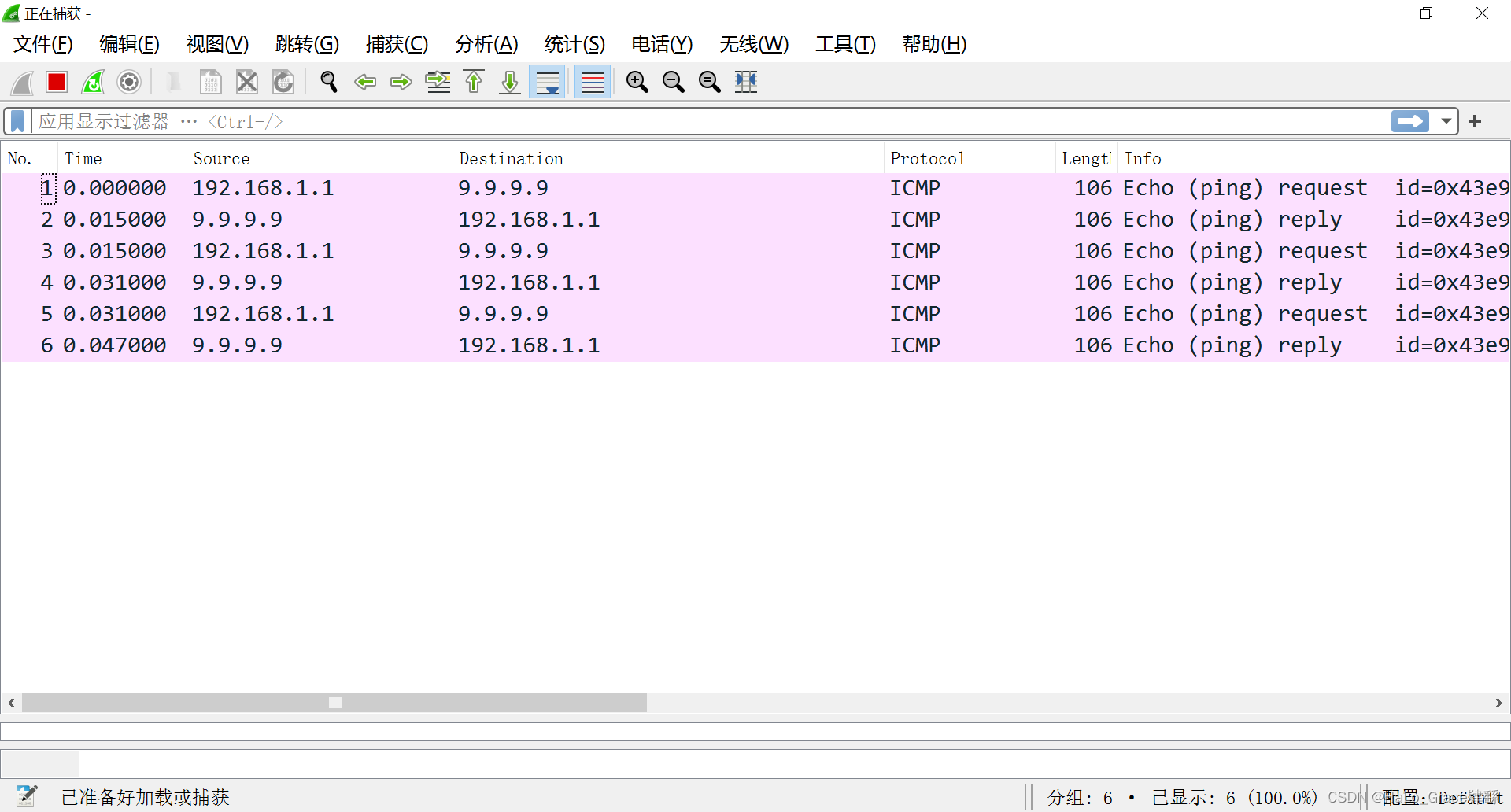The height and width of the screenshot is (812, 1511).
Task: Open the 捕获(C) menu
Action: pos(397,44)
